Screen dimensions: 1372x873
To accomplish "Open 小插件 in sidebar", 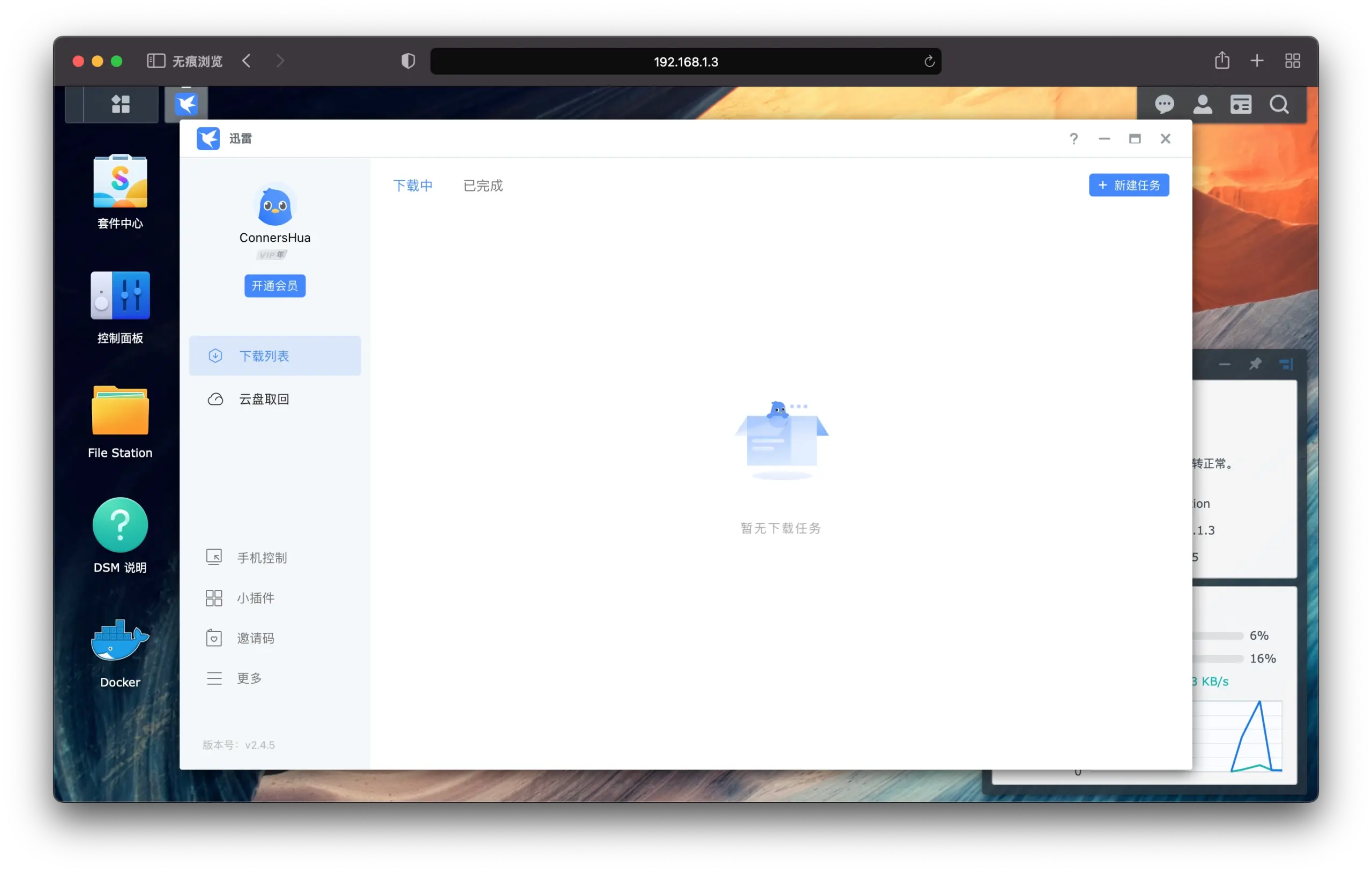I will (x=240, y=597).
